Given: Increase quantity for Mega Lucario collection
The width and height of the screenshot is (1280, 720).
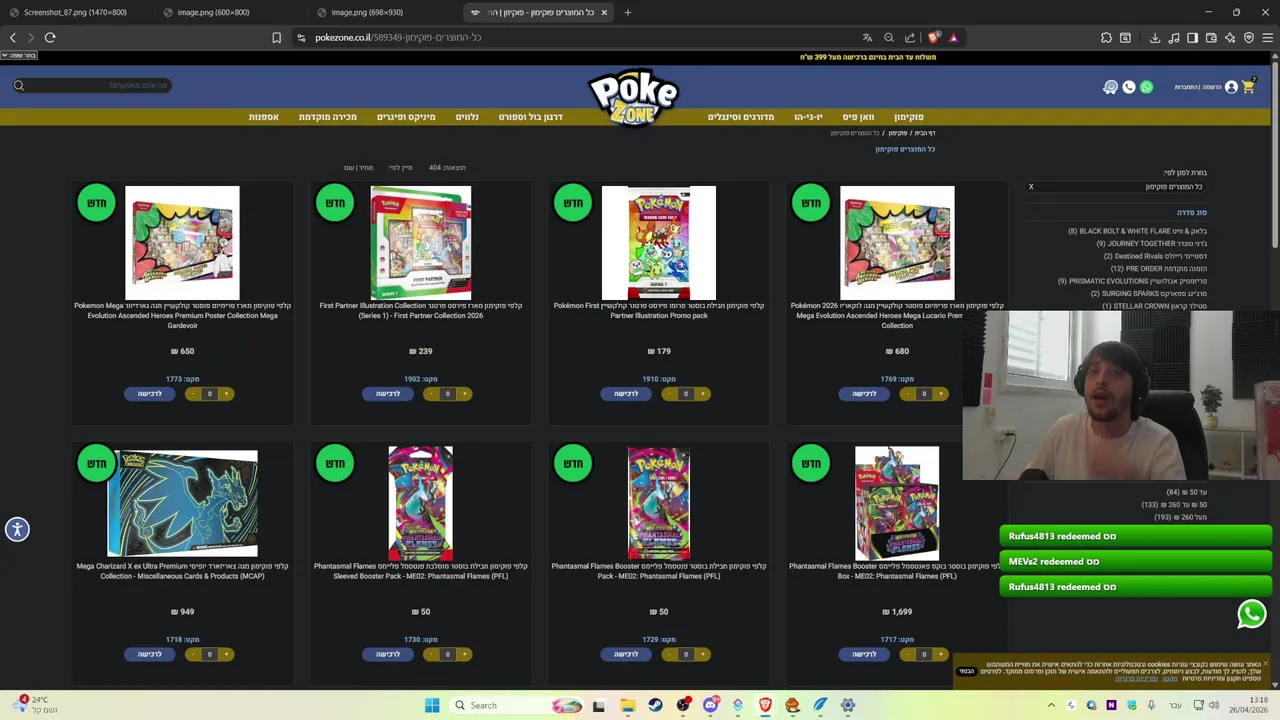Looking at the screenshot, I should tap(941, 394).
